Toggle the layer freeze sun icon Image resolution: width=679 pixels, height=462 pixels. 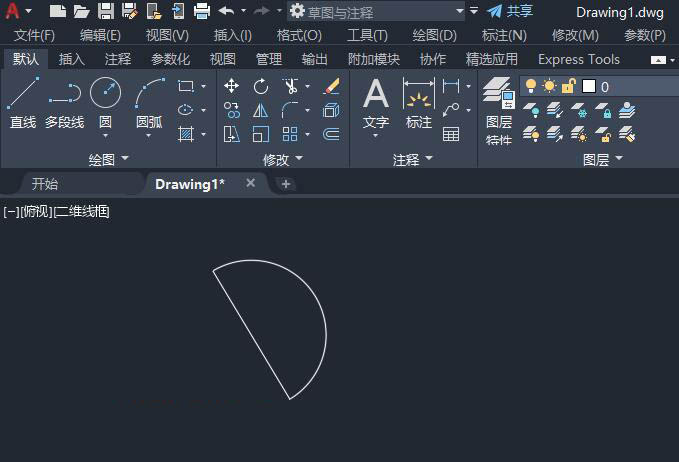click(x=549, y=86)
